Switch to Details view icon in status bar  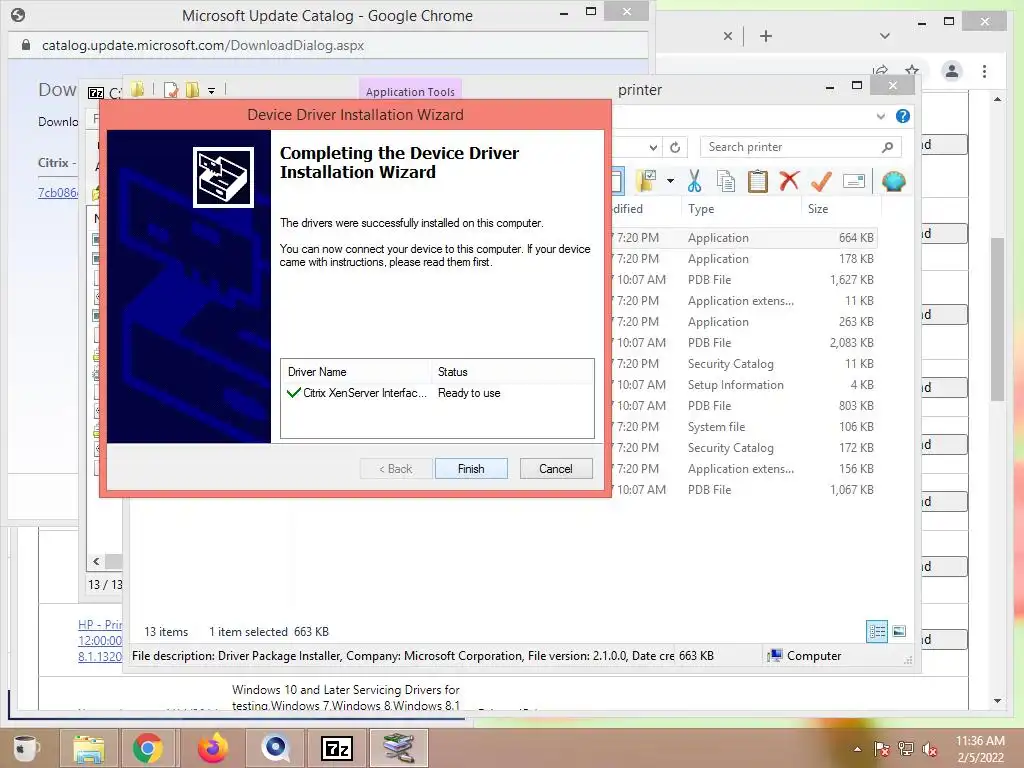[876, 631]
